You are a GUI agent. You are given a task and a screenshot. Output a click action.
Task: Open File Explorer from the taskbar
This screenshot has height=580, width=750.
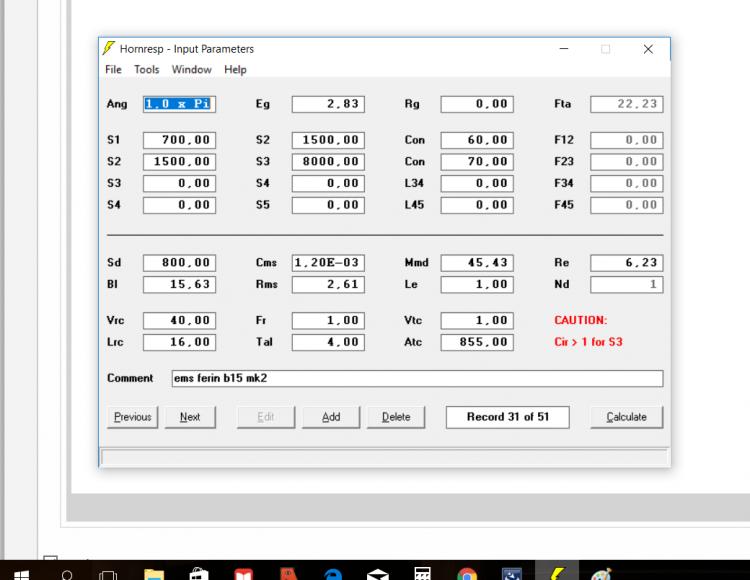coord(154,574)
